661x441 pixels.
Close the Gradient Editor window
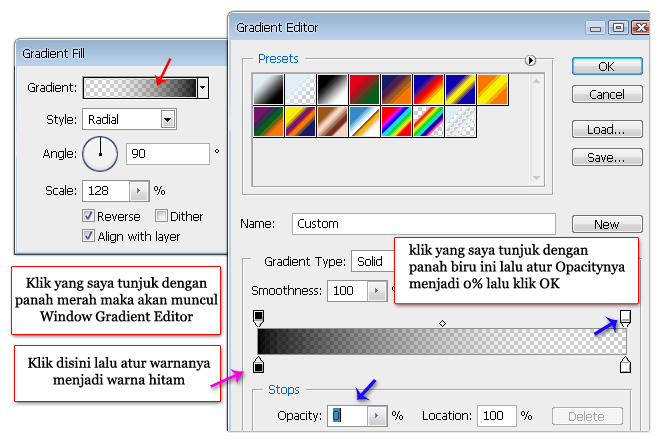pyautogui.click(x=640, y=28)
